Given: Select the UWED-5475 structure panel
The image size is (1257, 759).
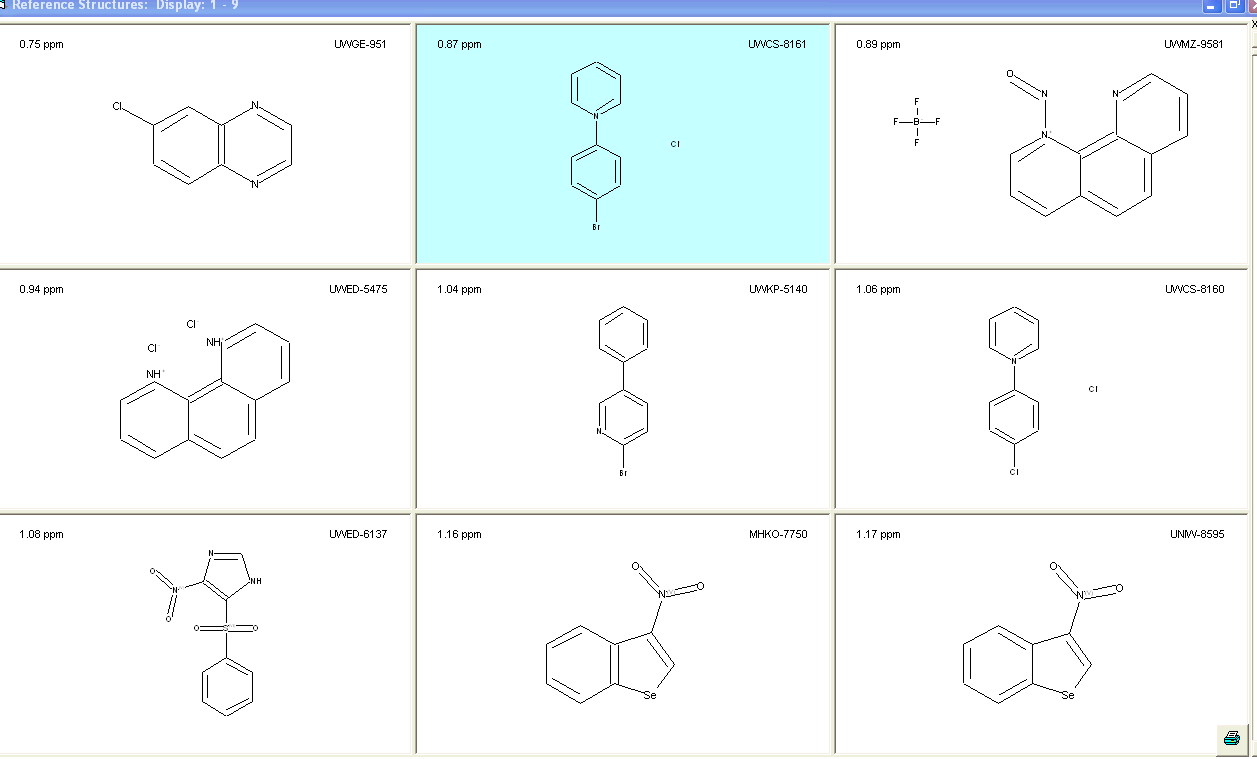Looking at the screenshot, I should tap(205, 390).
